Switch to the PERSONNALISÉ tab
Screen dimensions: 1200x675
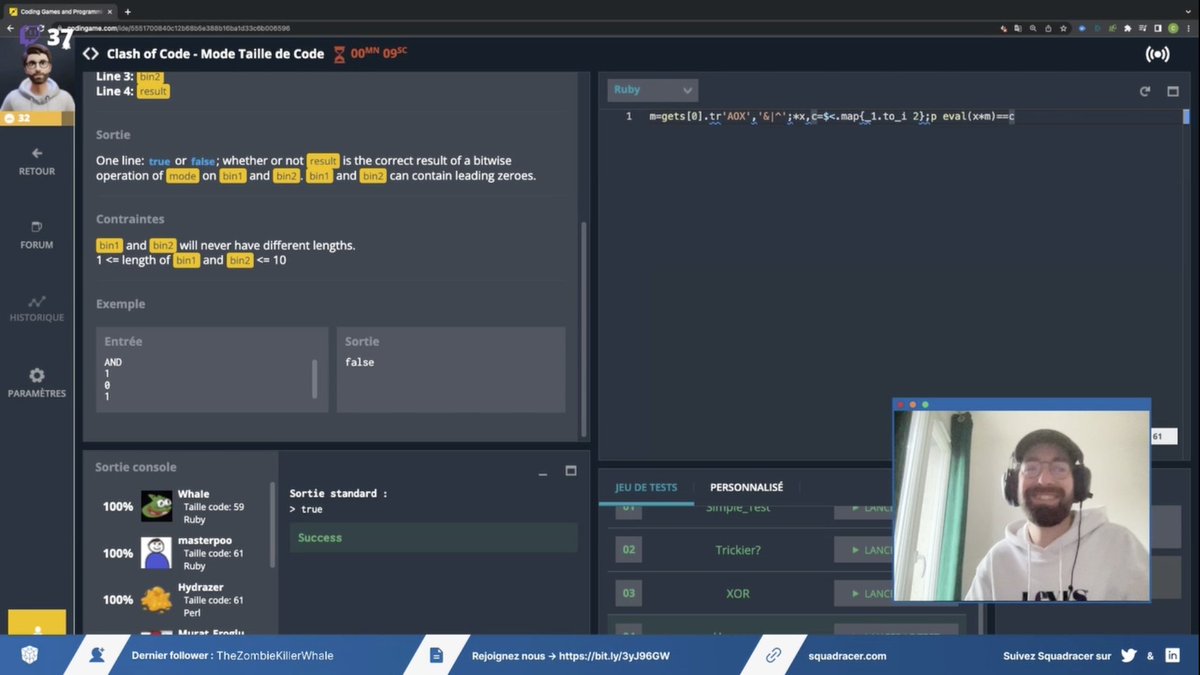click(x=746, y=487)
